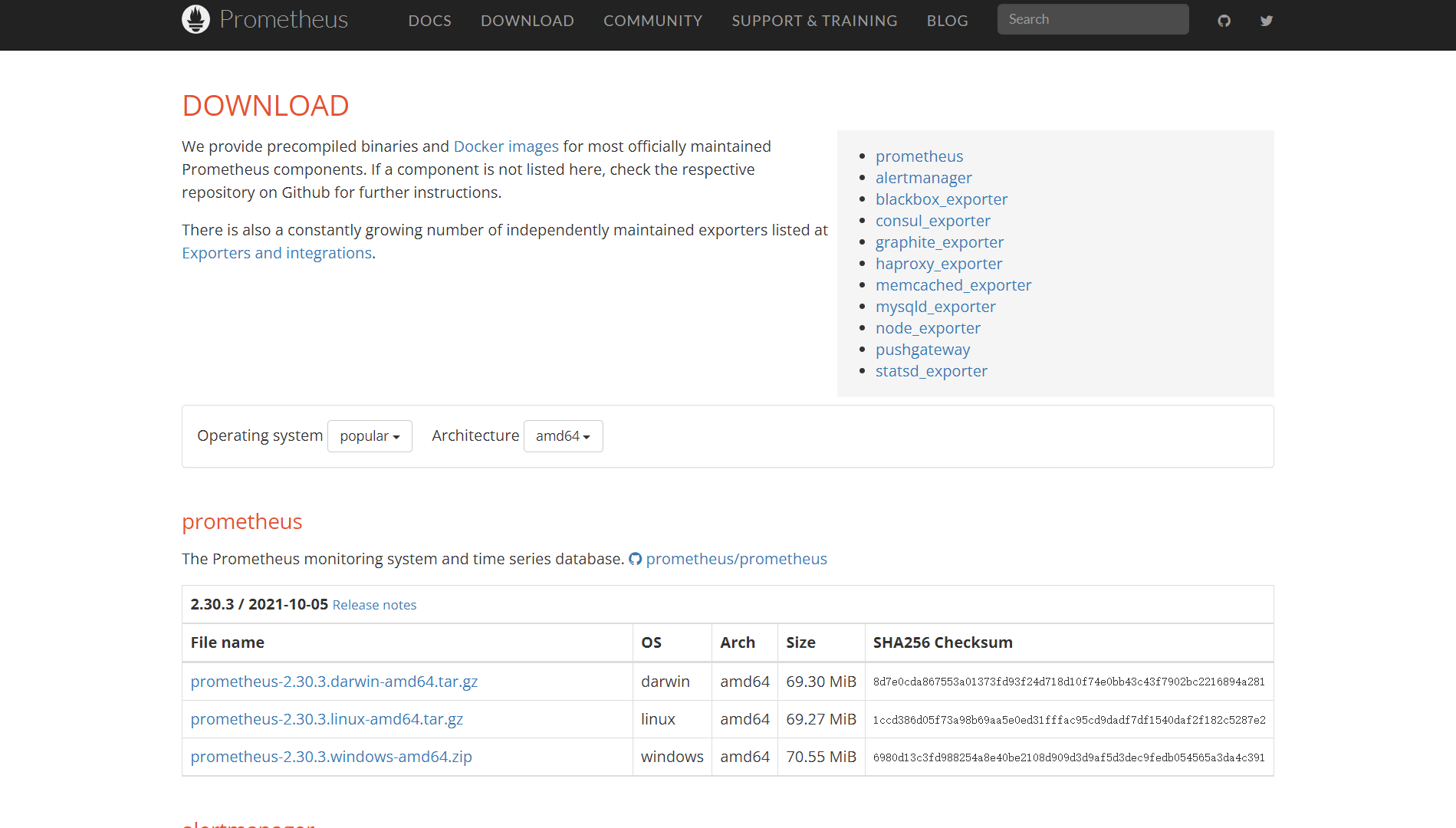
Task: Open SUPPORT & TRAINING page
Action: point(814,21)
